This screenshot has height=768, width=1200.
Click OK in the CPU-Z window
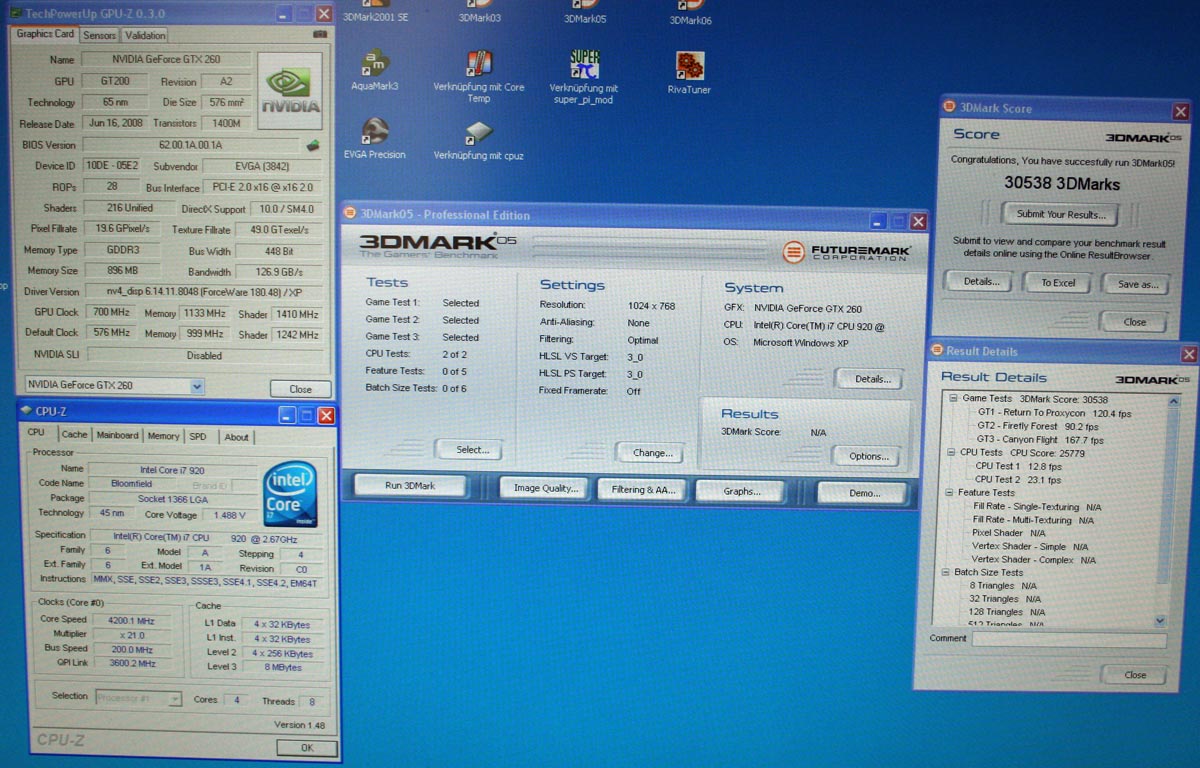[306, 747]
